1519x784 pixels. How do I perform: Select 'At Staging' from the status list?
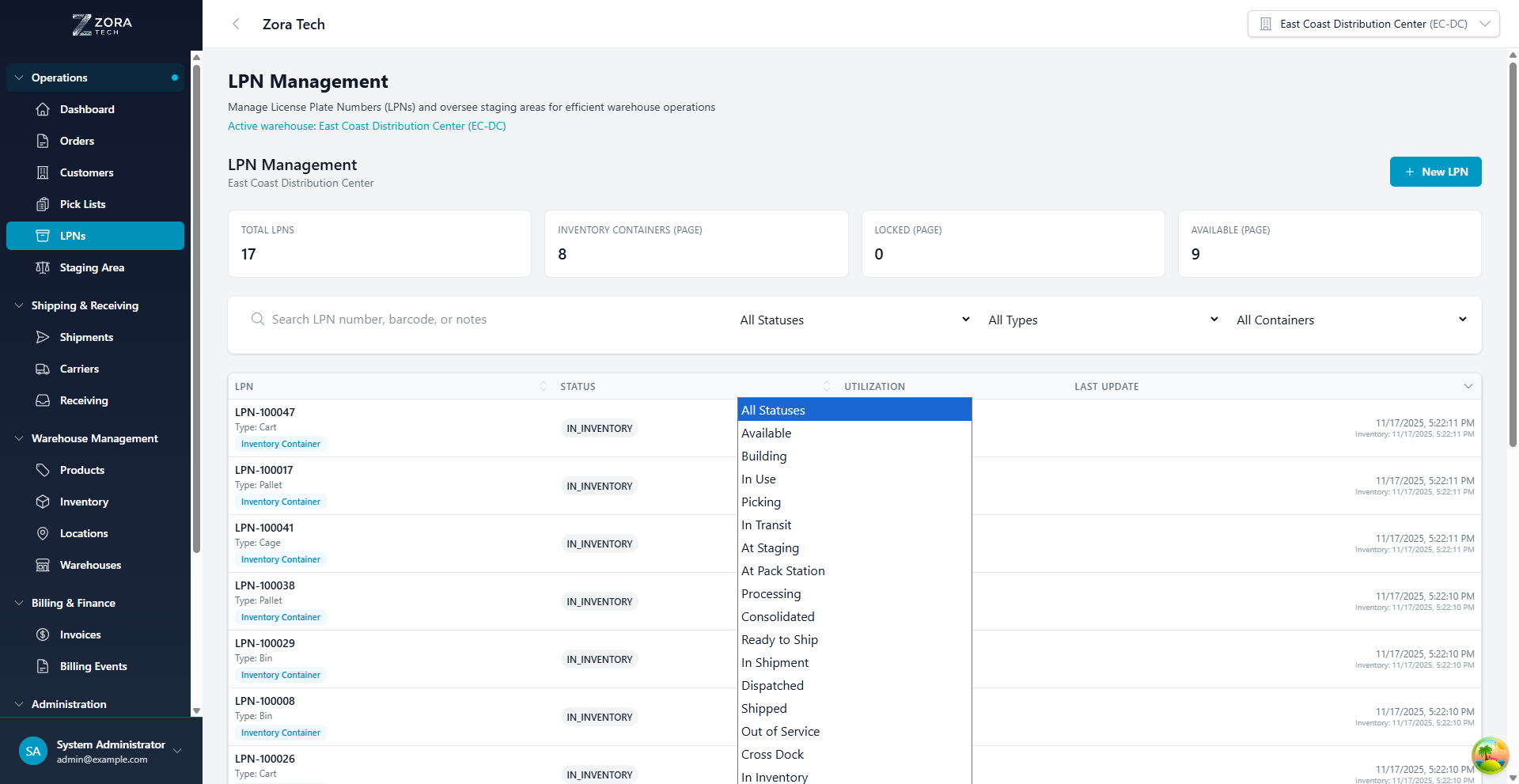click(770, 547)
